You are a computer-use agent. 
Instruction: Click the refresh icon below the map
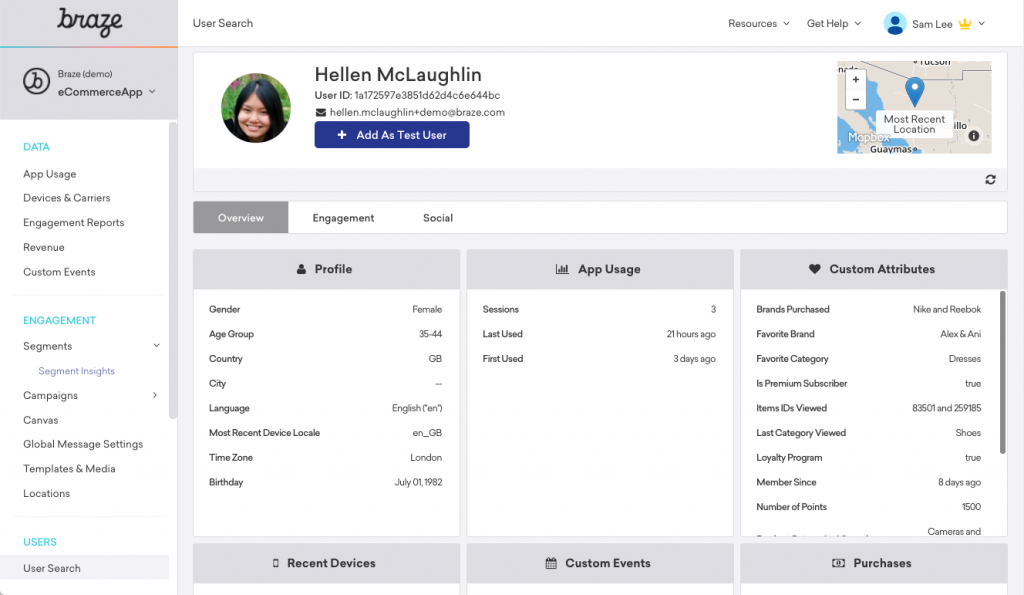[990, 180]
